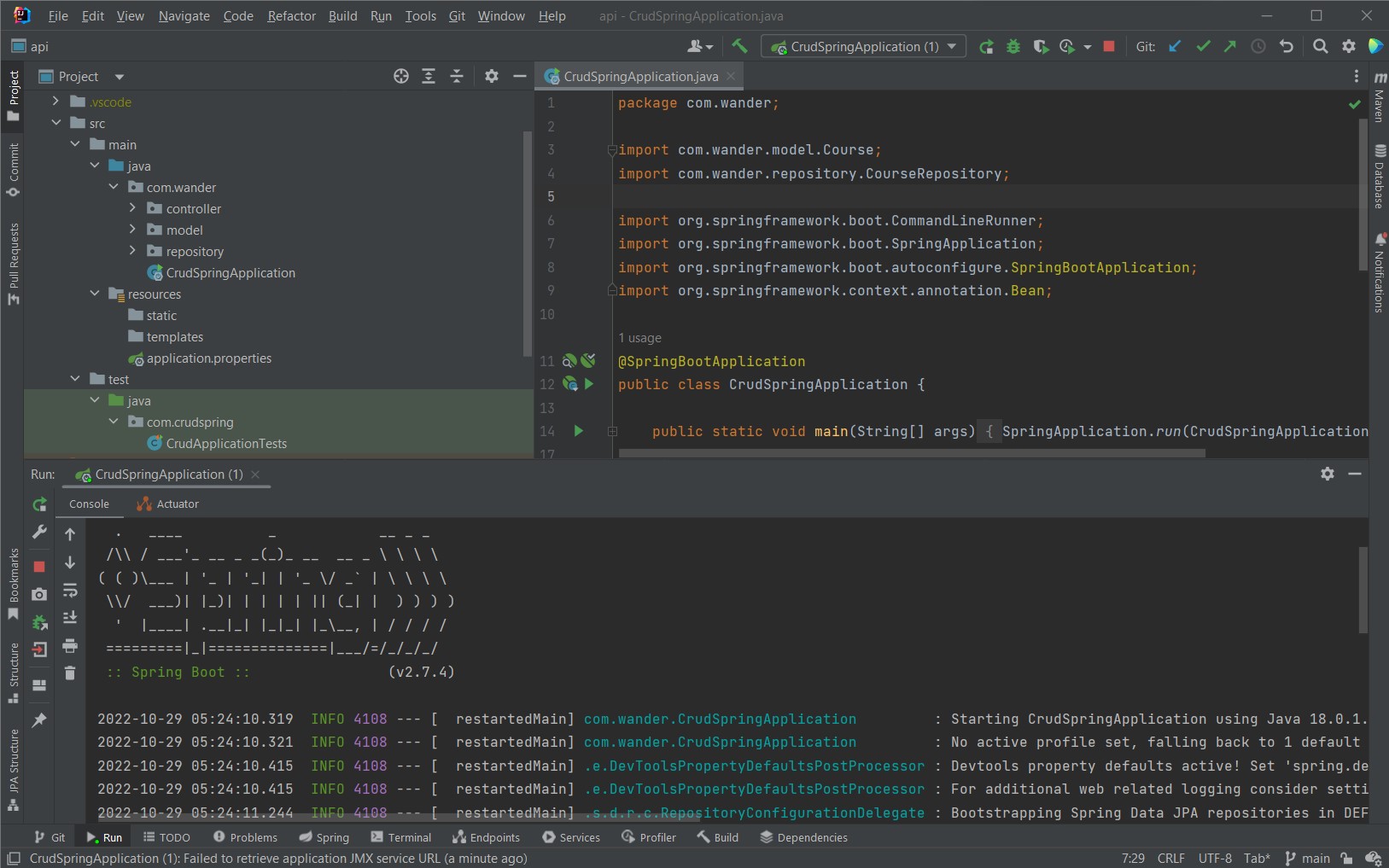Screen dimensions: 1389x868
Task: Open the Refactor menu
Action: (x=291, y=16)
